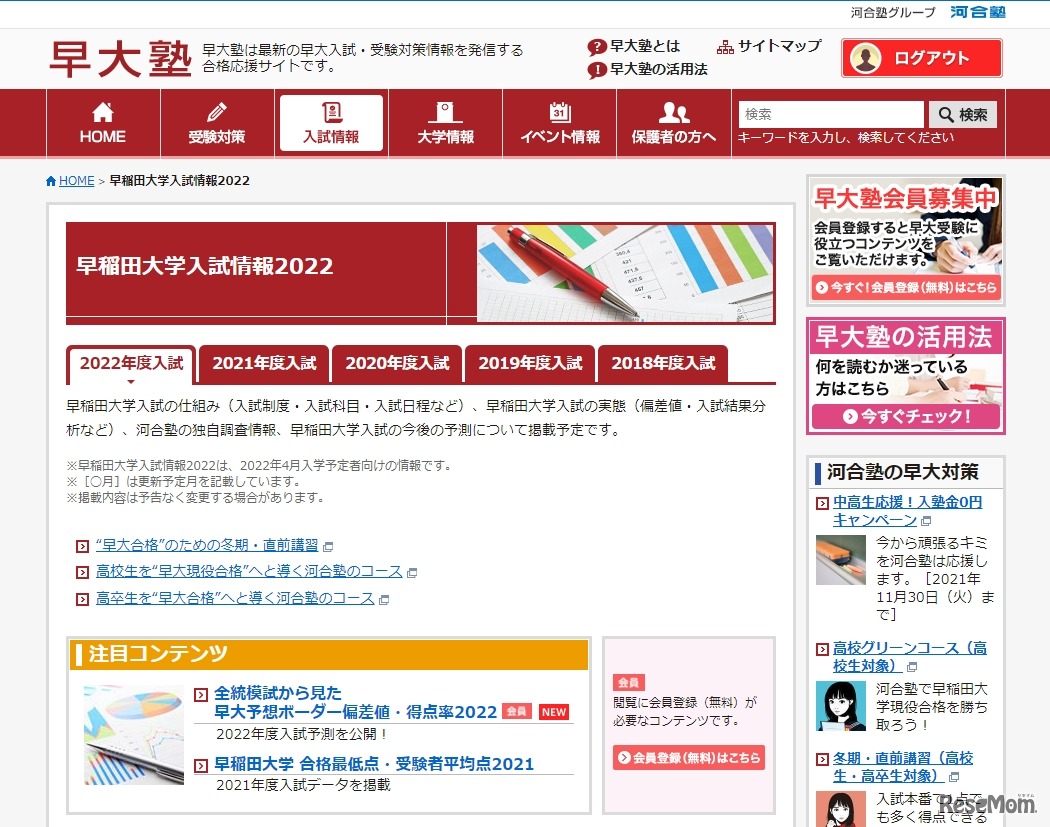Viewport: 1050px width, 827px height.
Task: Open the 2018年度入試 tab
Action: coord(664,363)
